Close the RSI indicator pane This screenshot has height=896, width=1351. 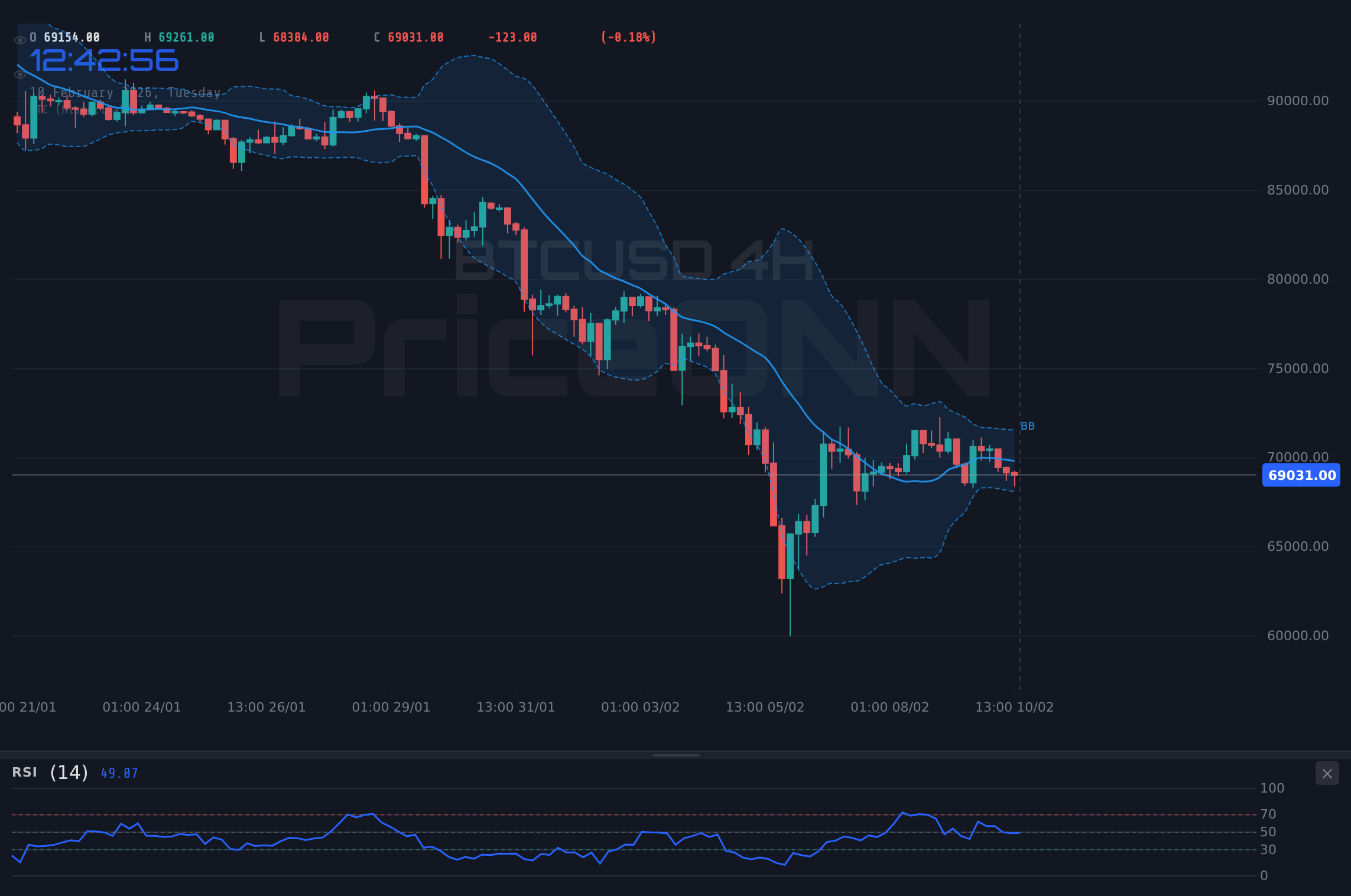(1327, 773)
